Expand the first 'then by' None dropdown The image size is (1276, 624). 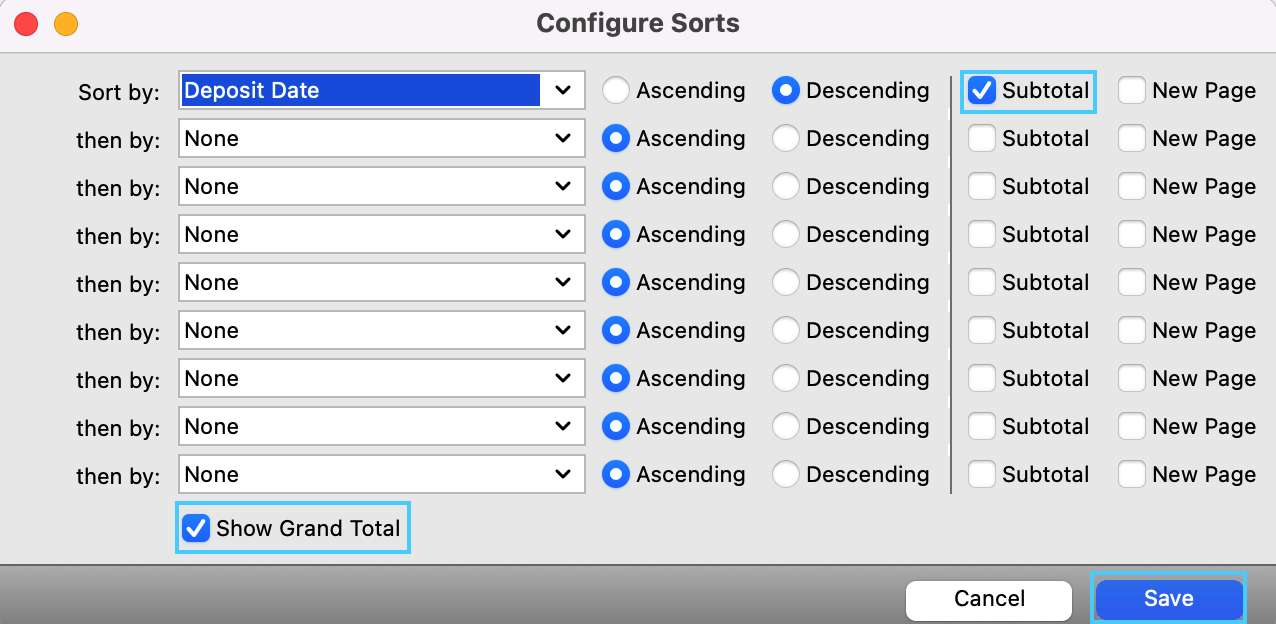click(381, 138)
